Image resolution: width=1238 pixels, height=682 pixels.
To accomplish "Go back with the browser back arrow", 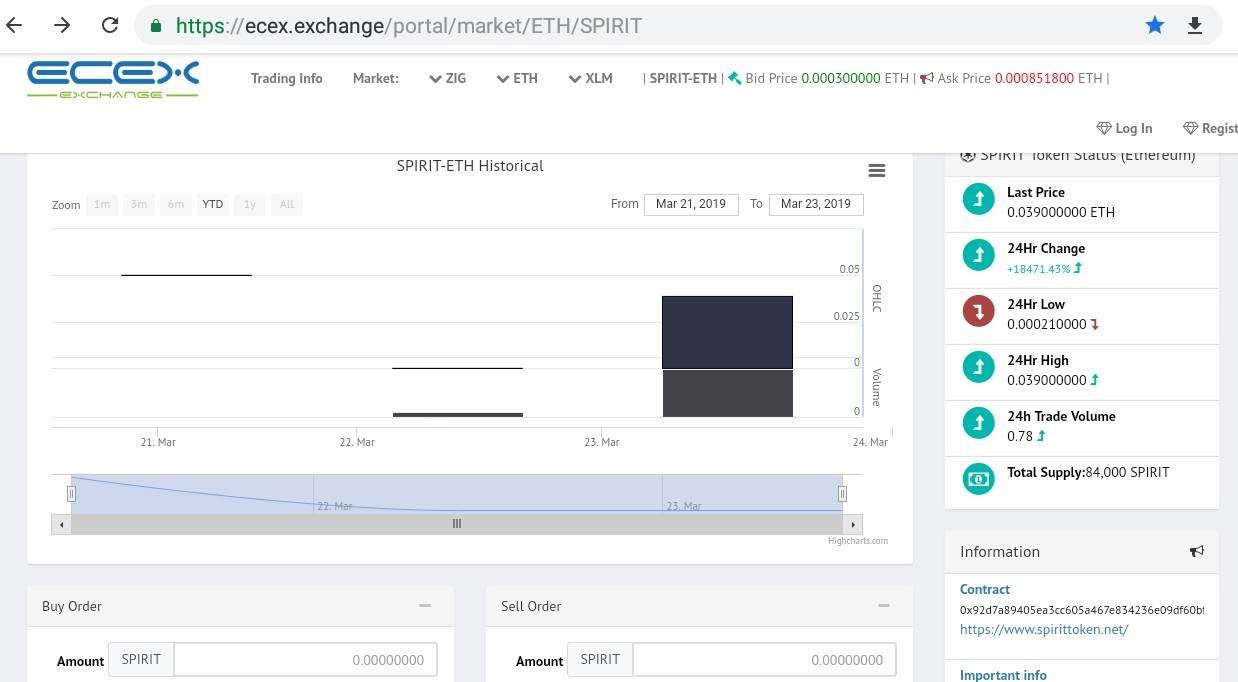I will (x=14, y=25).
